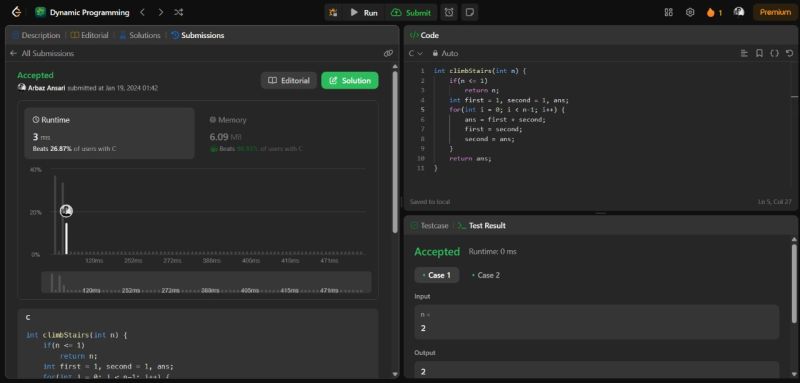Image resolution: width=800 pixels, height=383 pixels.
Task: Pick a random problem shuffle icon
Action: tap(179, 12)
